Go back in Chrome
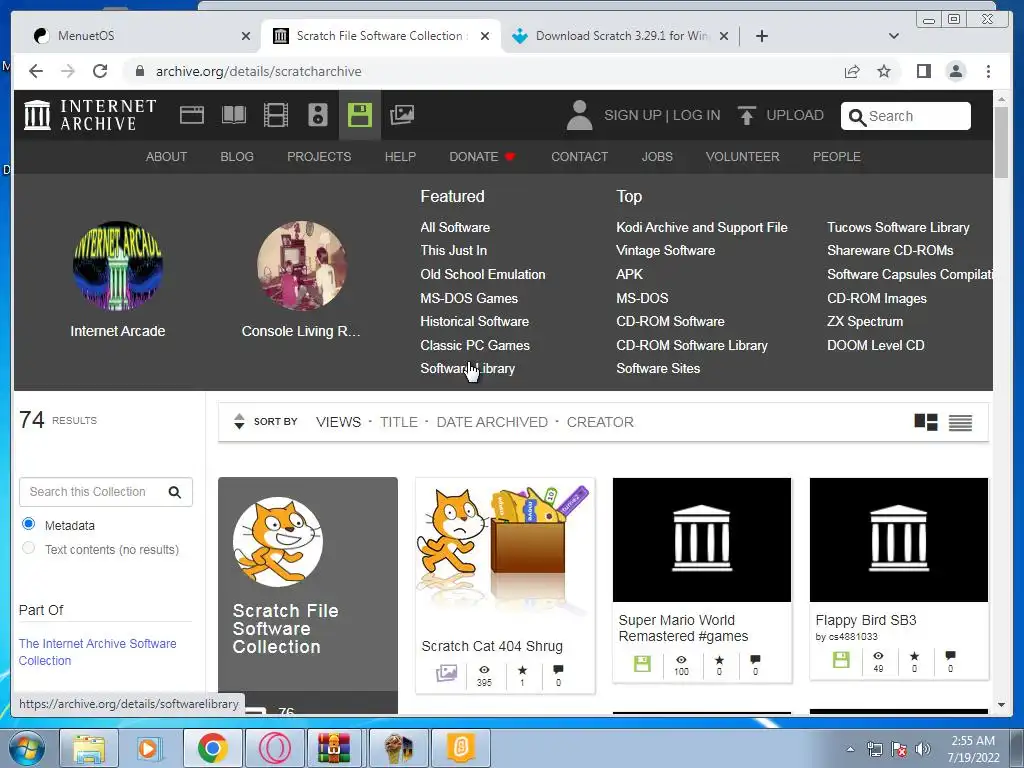This screenshot has height=768, width=1024. point(36,71)
